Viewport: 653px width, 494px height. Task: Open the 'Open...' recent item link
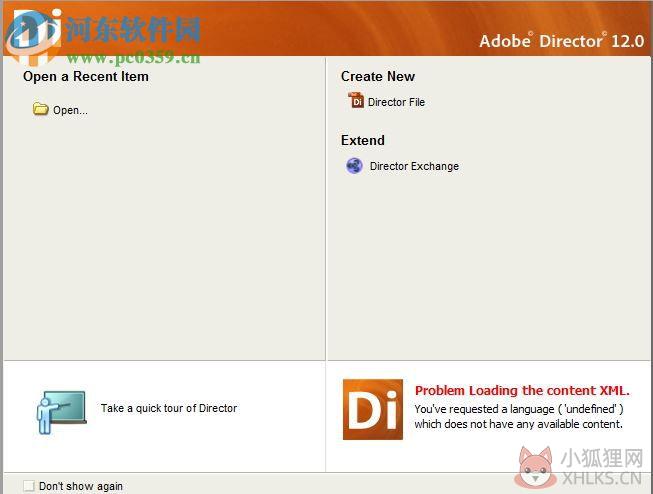point(70,110)
